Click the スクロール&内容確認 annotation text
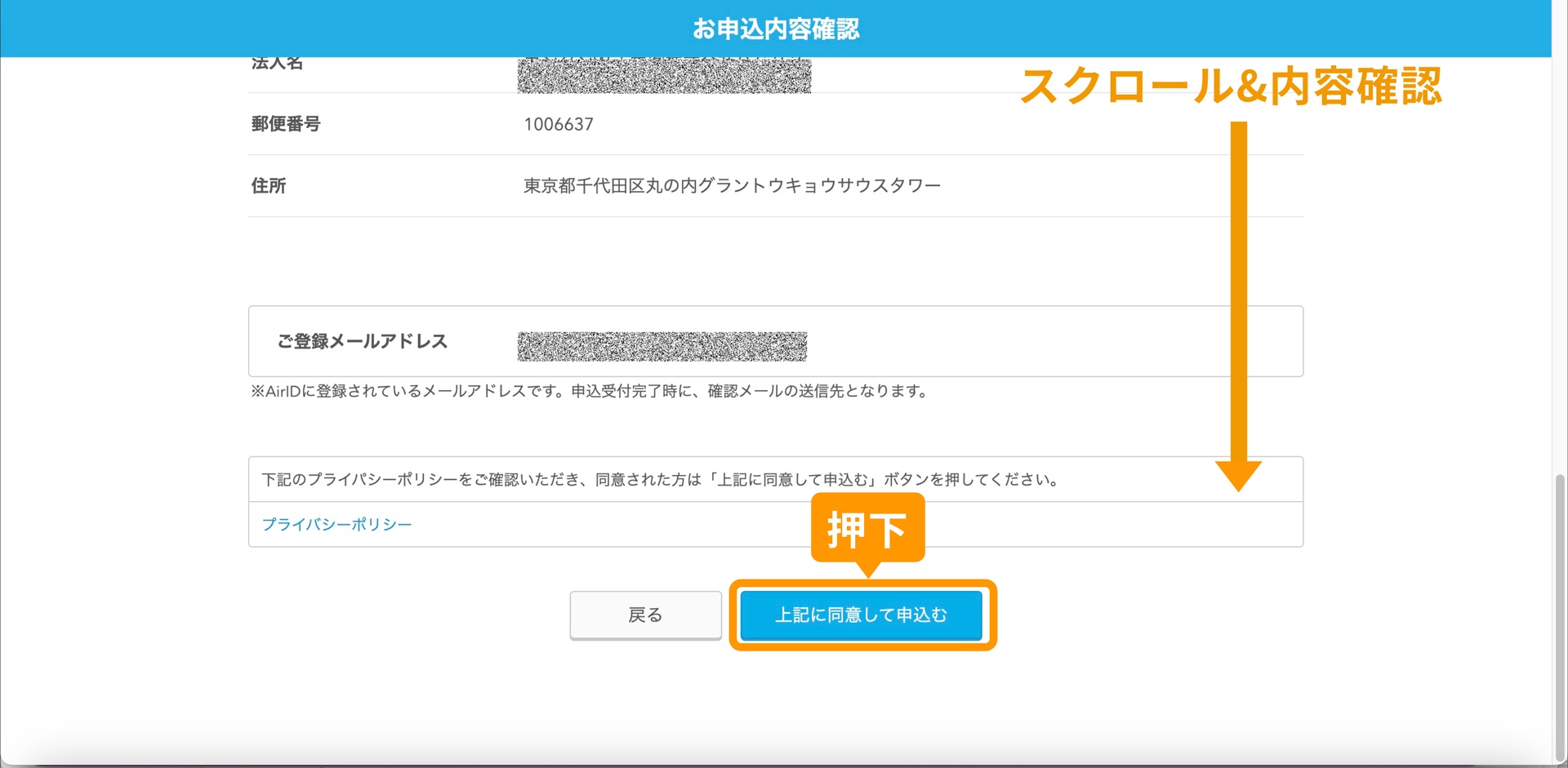This screenshot has width=1568, height=768. pyautogui.click(x=1231, y=87)
